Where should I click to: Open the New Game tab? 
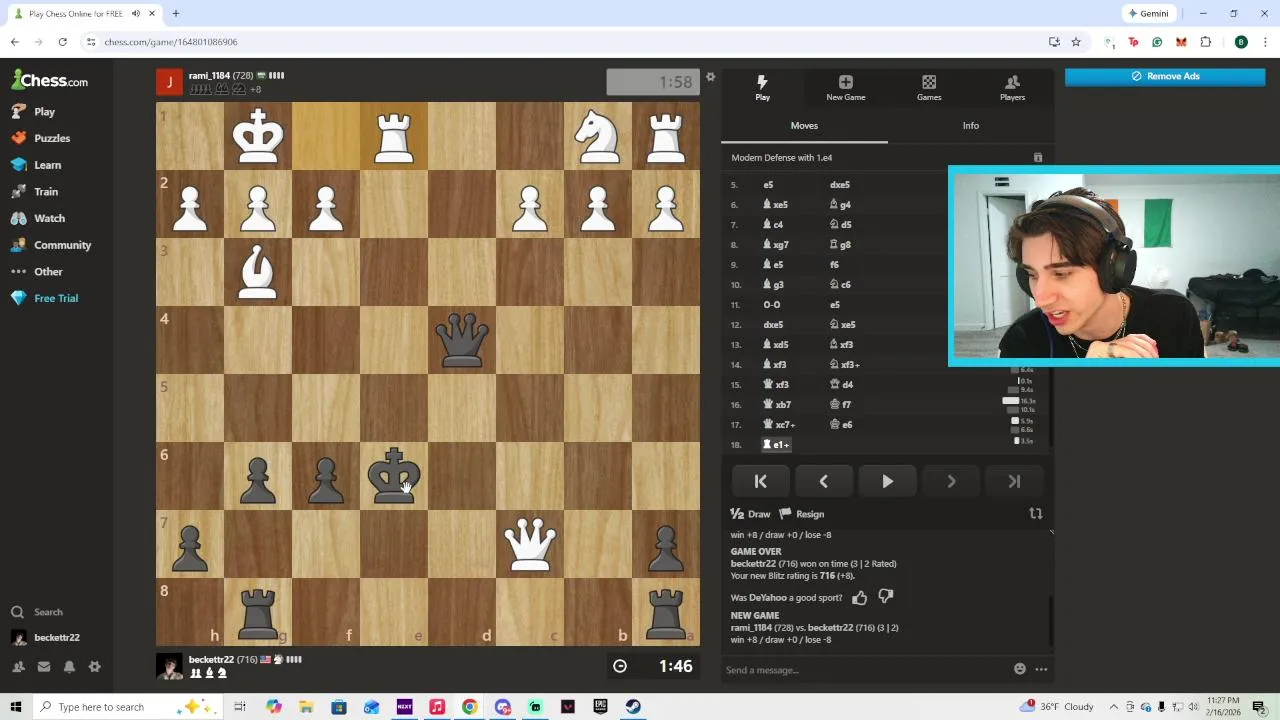(x=846, y=88)
